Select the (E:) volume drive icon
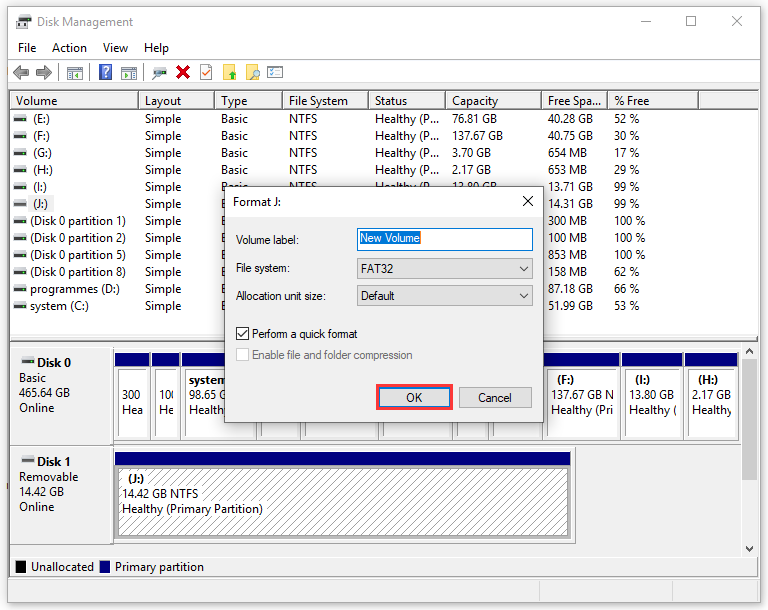This screenshot has height=610, width=768. [20, 119]
